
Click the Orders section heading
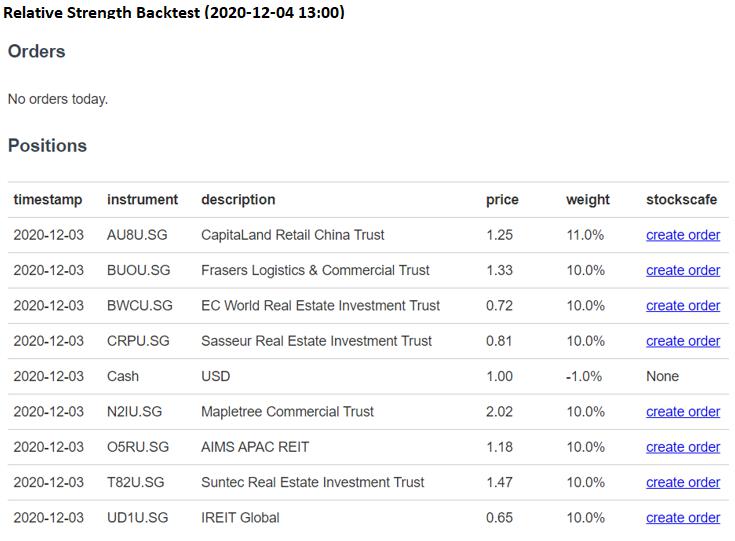tap(36, 52)
